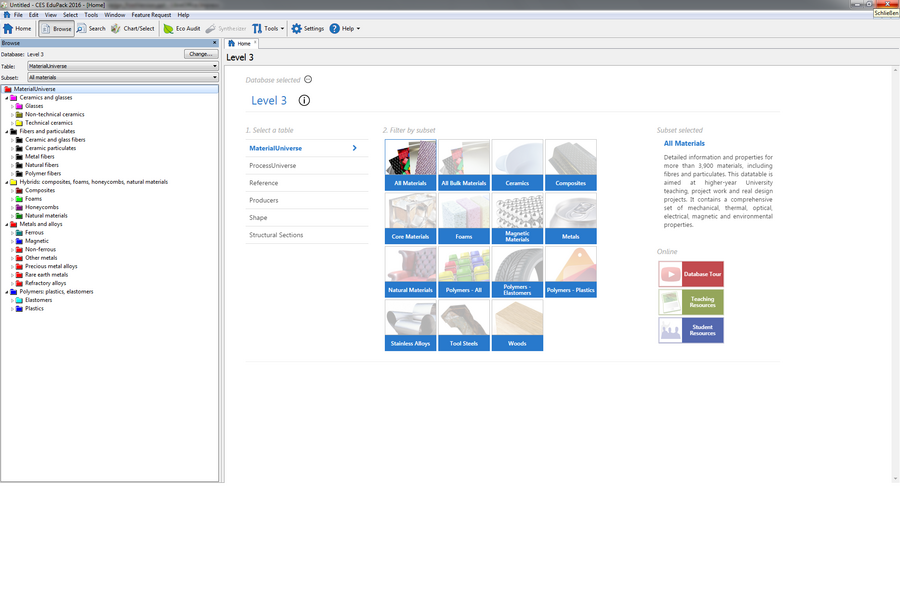The height and width of the screenshot is (600, 900).
Task: Click the Search toolbar icon
Action: point(90,29)
